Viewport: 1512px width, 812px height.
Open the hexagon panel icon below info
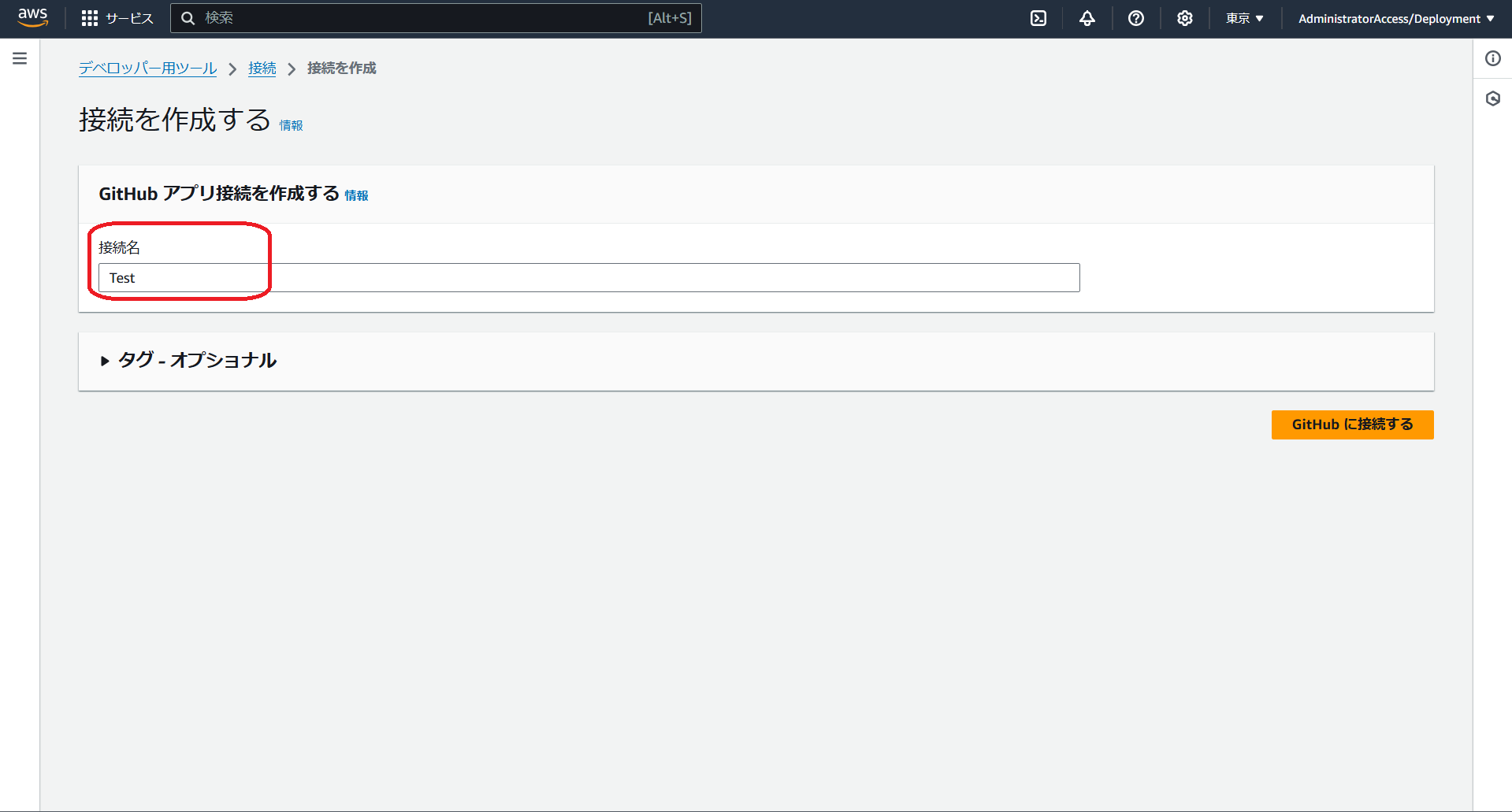[1493, 98]
